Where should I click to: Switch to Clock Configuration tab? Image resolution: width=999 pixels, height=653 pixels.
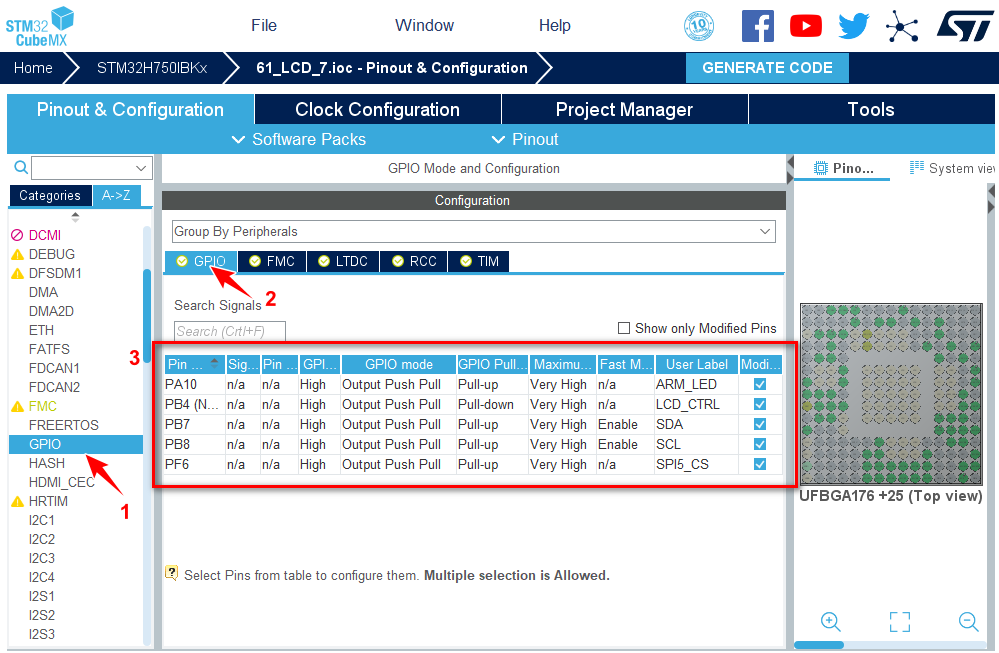coord(377,110)
